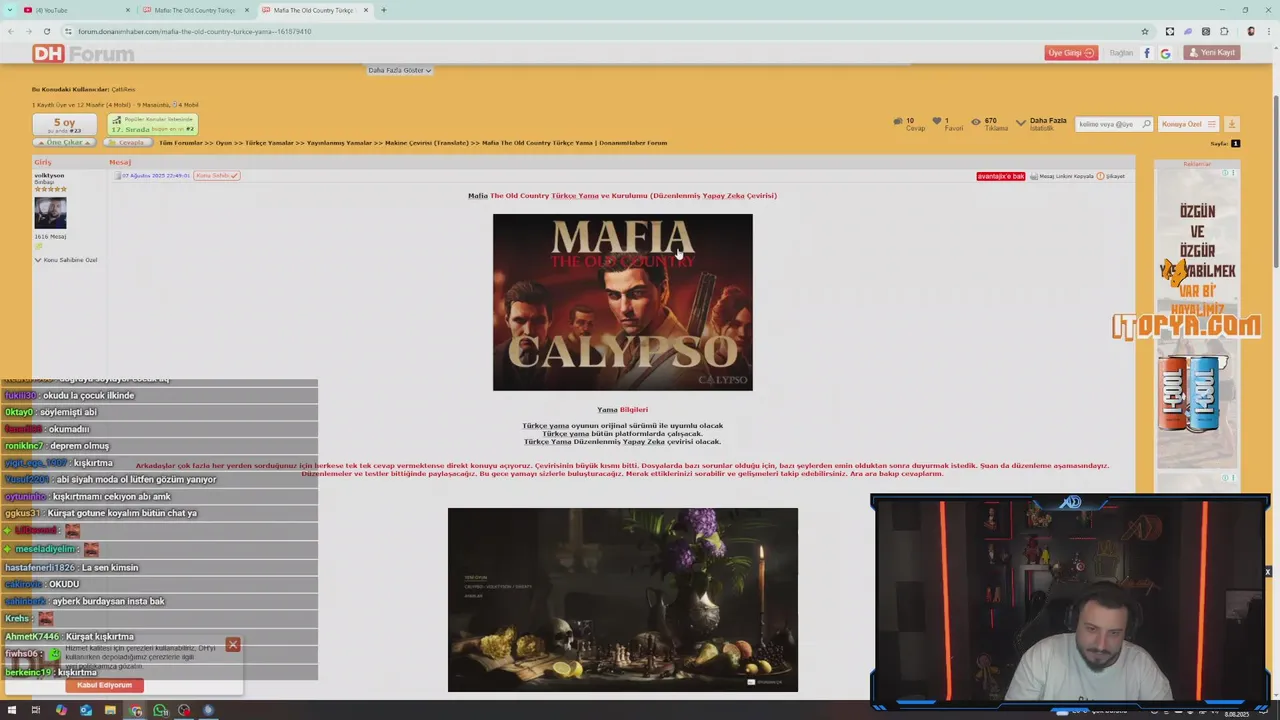Screen dimensions: 1280x720
Task: Go back with browser back arrow
Action: (x=11, y=31)
